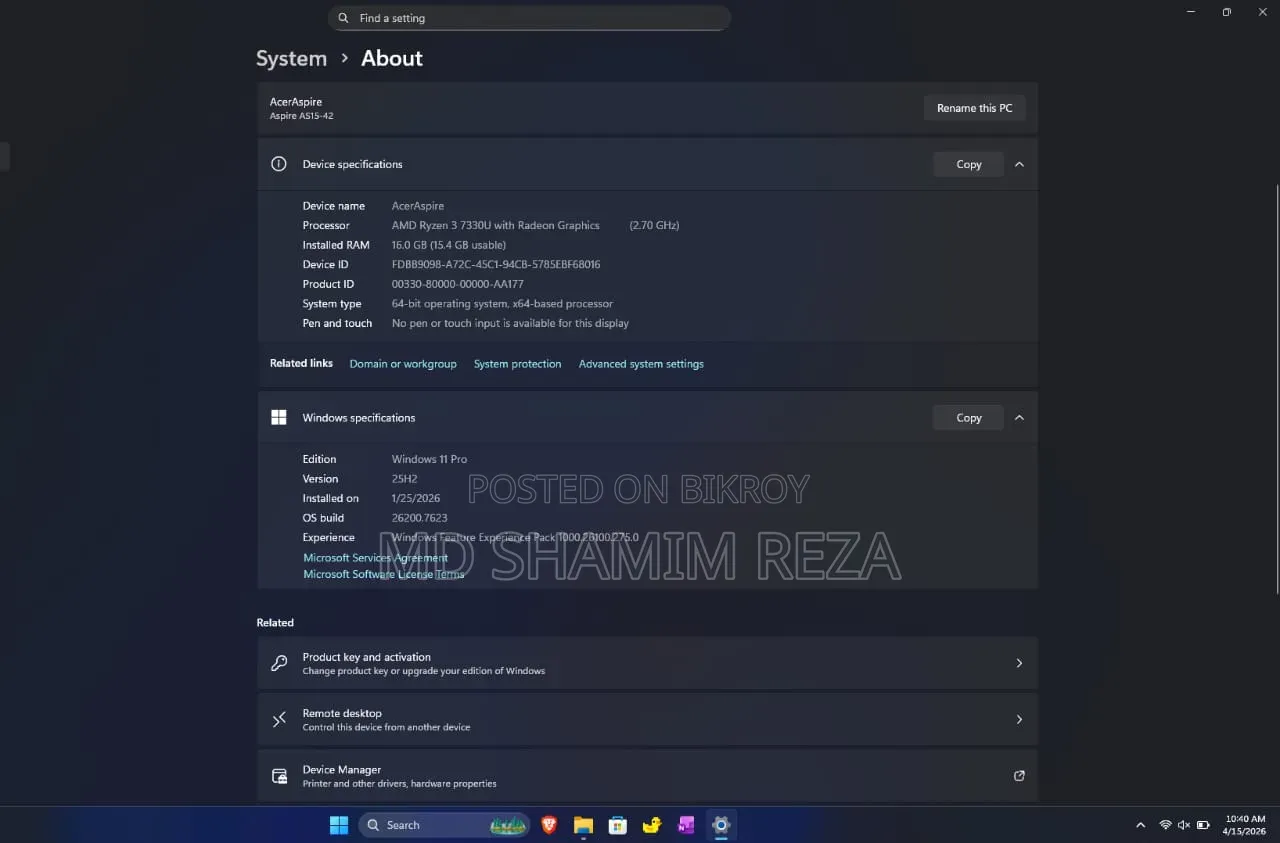Open the Windows Start menu
Image resolution: width=1280 pixels, height=843 pixels.
coord(339,825)
